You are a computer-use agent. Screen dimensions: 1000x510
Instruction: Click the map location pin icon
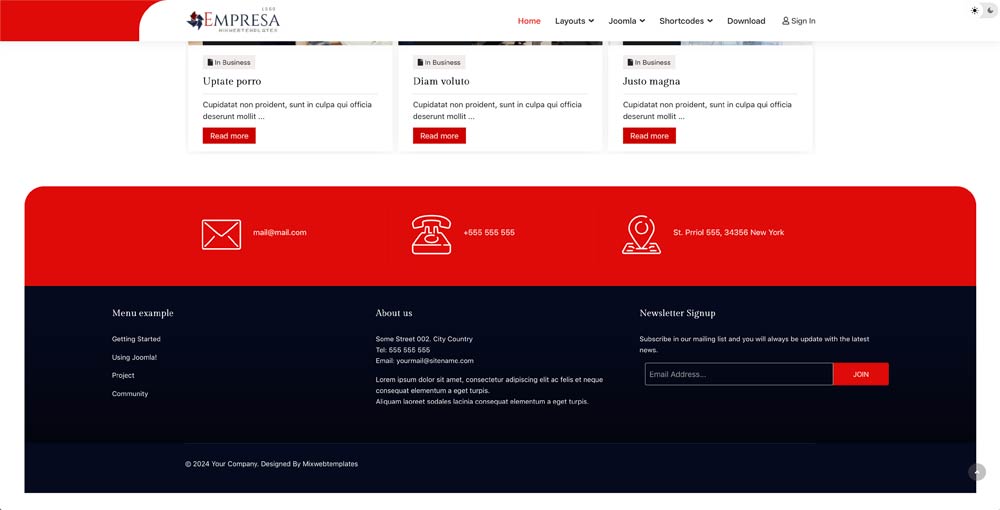tap(641, 234)
